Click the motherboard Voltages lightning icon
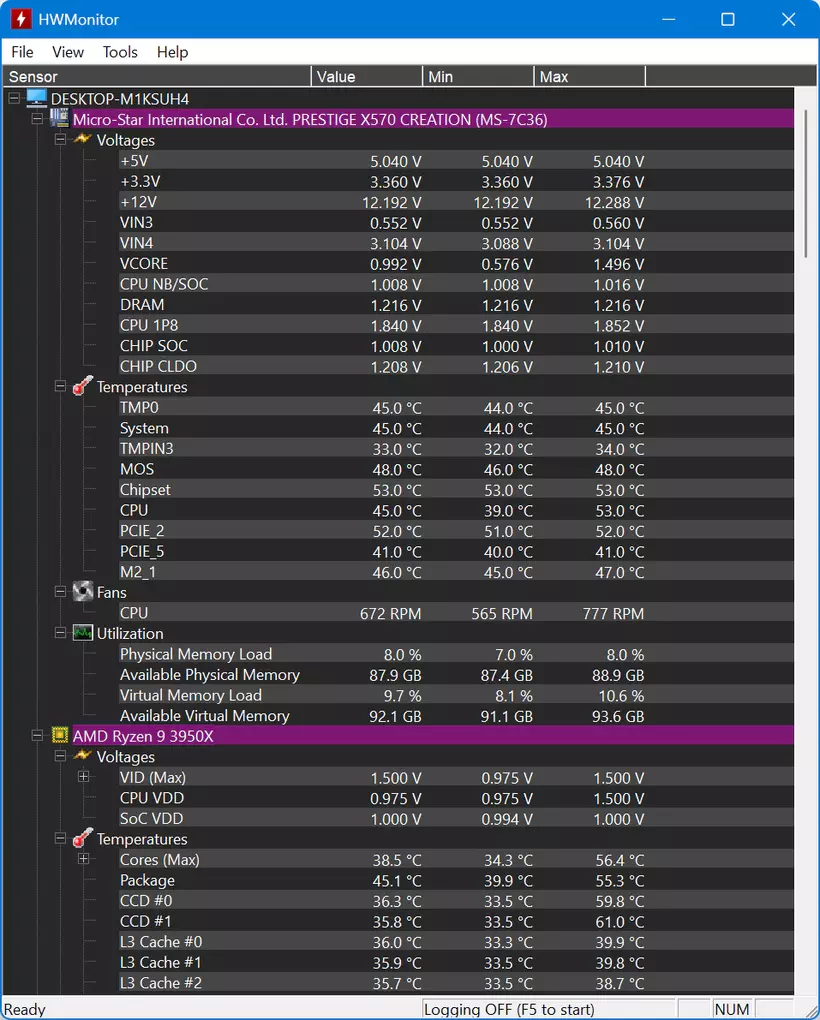This screenshot has height=1020, width=820. [x=82, y=139]
